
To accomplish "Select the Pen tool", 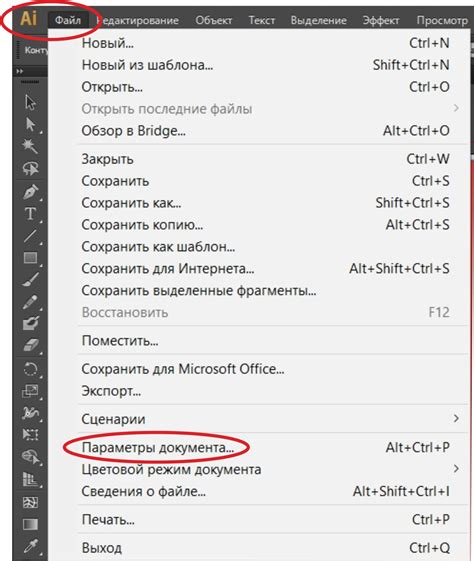I will pos(31,192).
